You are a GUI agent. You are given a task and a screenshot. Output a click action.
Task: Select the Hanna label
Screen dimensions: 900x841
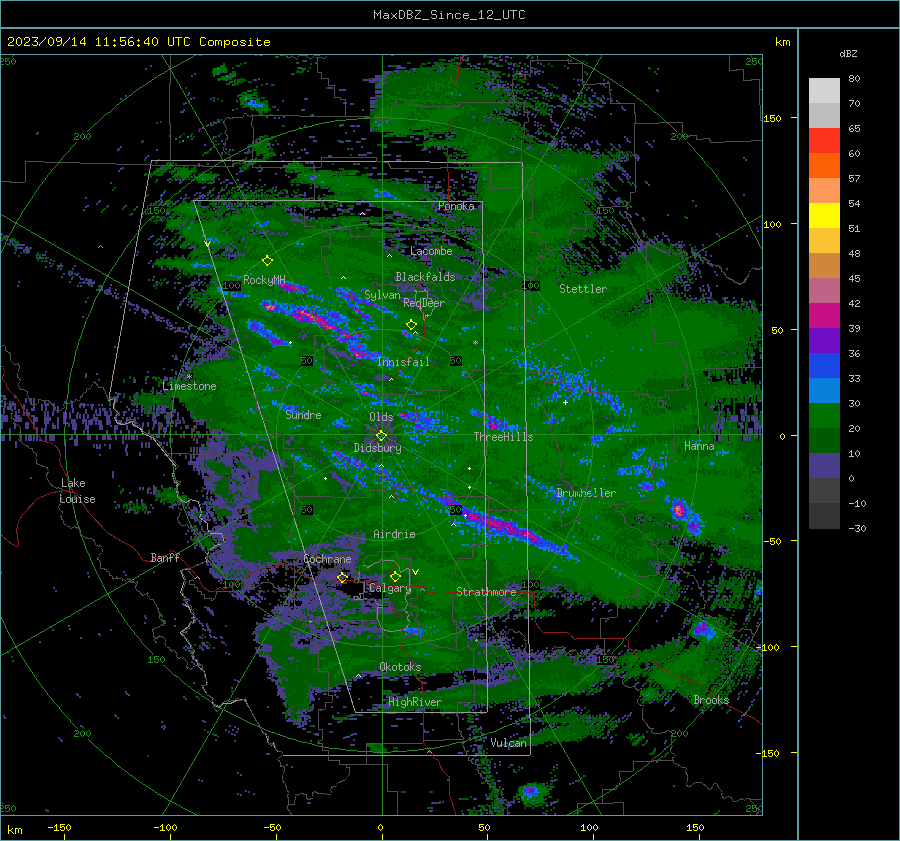pyautogui.click(x=699, y=446)
